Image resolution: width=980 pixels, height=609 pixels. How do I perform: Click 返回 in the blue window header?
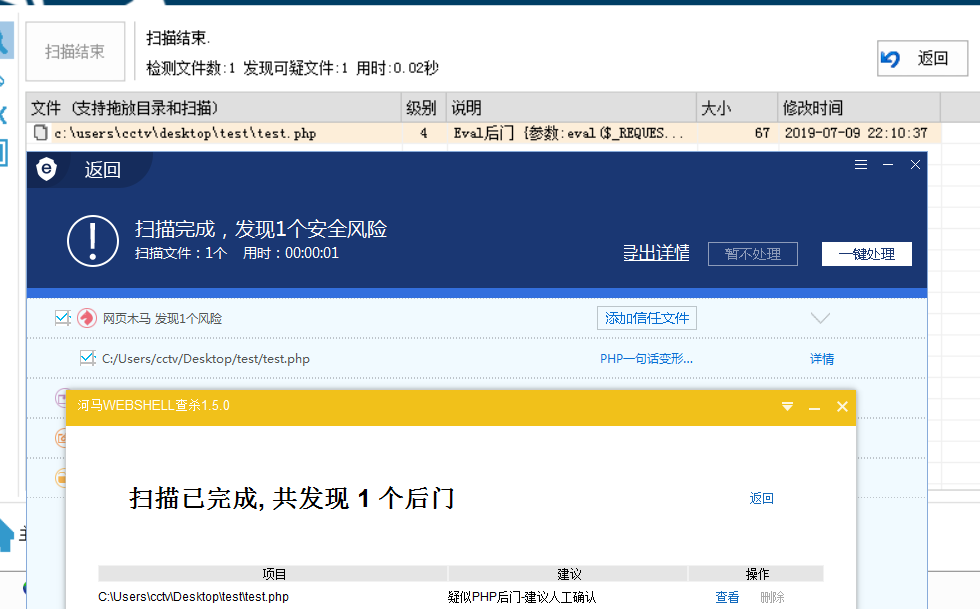102,169
